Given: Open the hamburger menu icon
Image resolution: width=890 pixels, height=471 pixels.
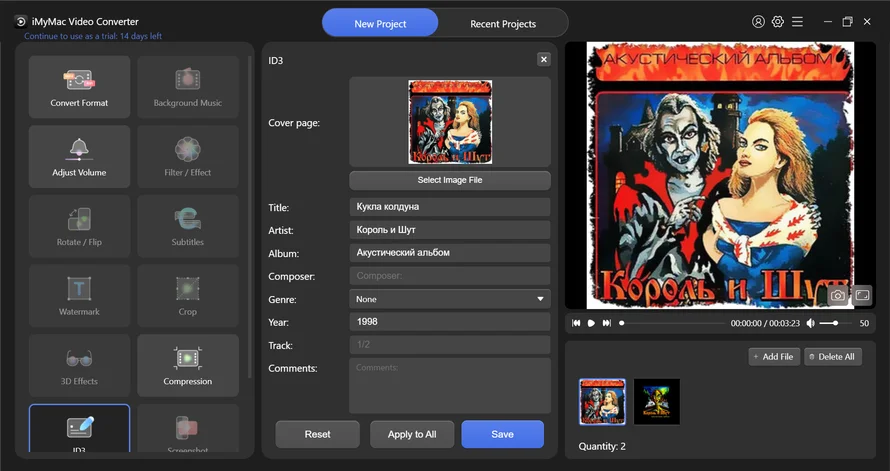Looking at the screenshot, I should coord(797,22).
